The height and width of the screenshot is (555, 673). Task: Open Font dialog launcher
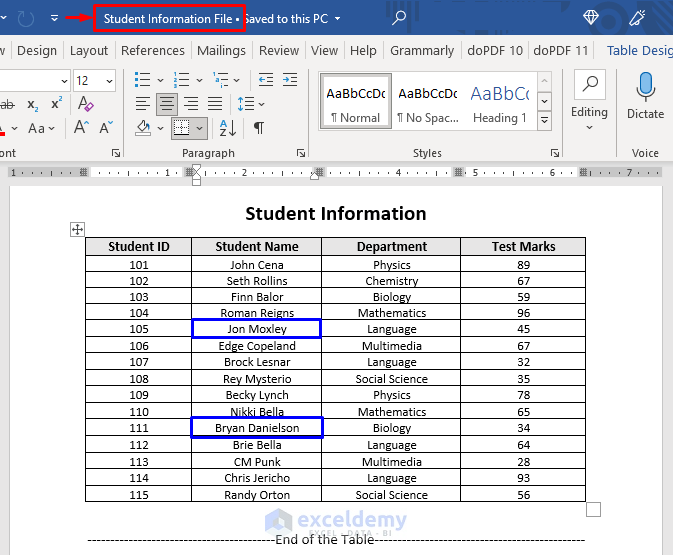116,153
